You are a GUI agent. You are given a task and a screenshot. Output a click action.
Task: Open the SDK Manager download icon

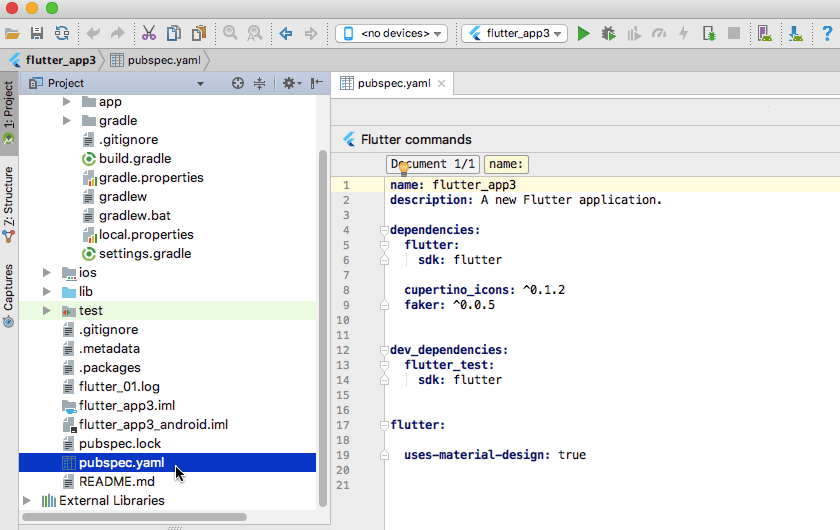796,34
